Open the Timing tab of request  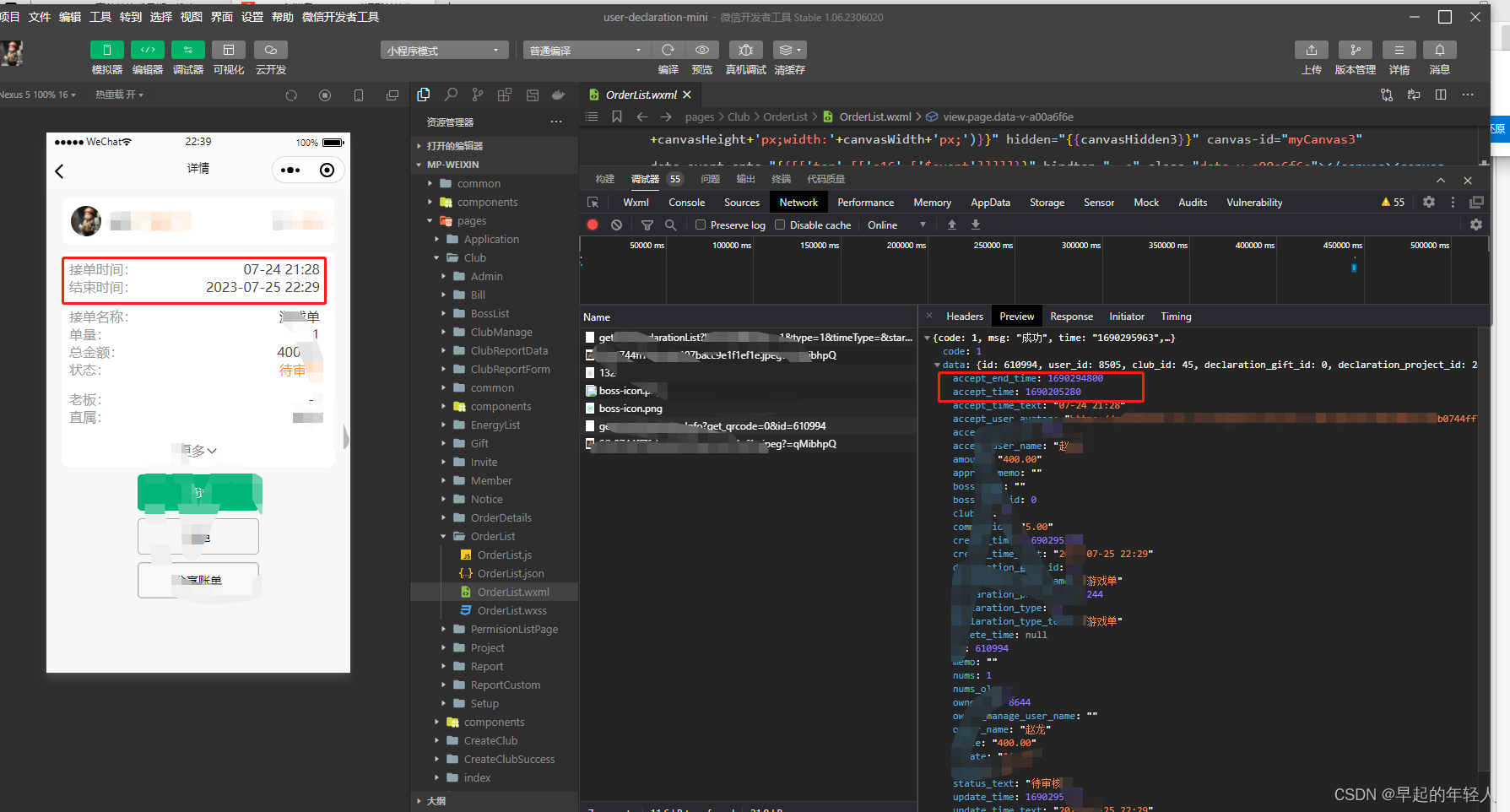click(1176, 317)
